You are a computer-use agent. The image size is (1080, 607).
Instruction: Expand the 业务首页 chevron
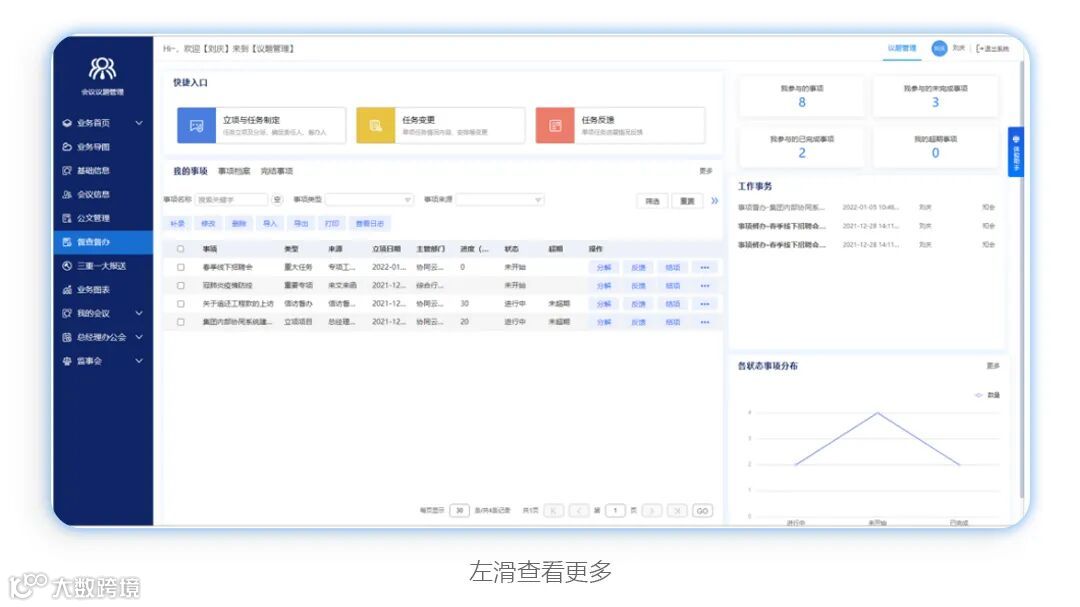[x=139, y=123]
